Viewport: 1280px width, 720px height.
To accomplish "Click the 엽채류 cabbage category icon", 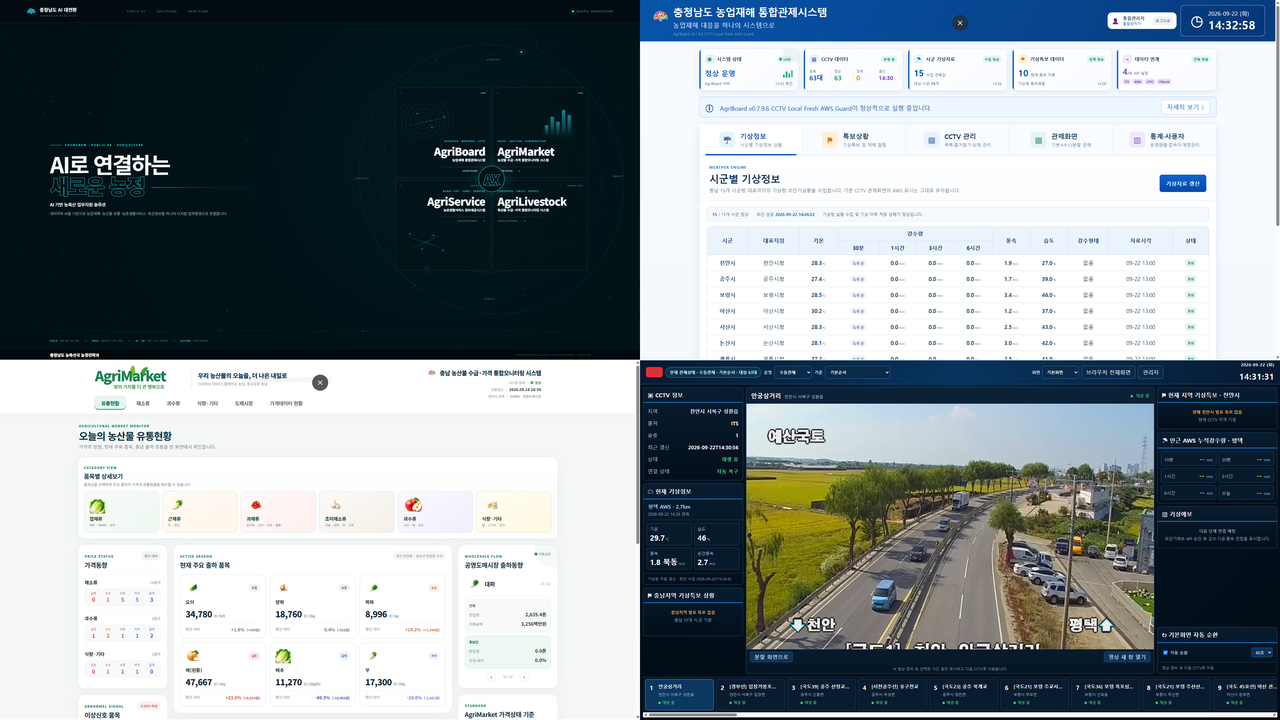I will coord(97,506).
